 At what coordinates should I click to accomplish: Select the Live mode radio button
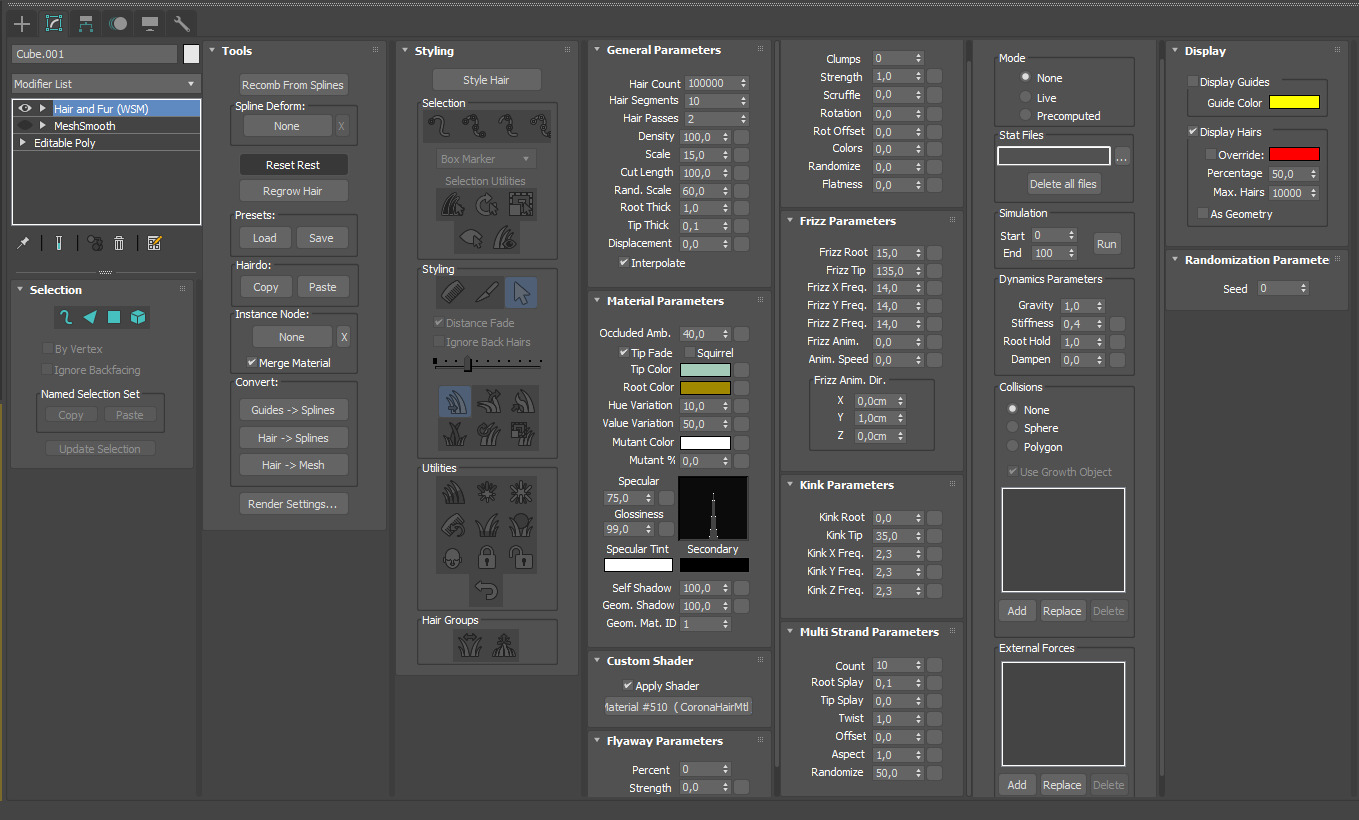click(x=1025, y=97)
